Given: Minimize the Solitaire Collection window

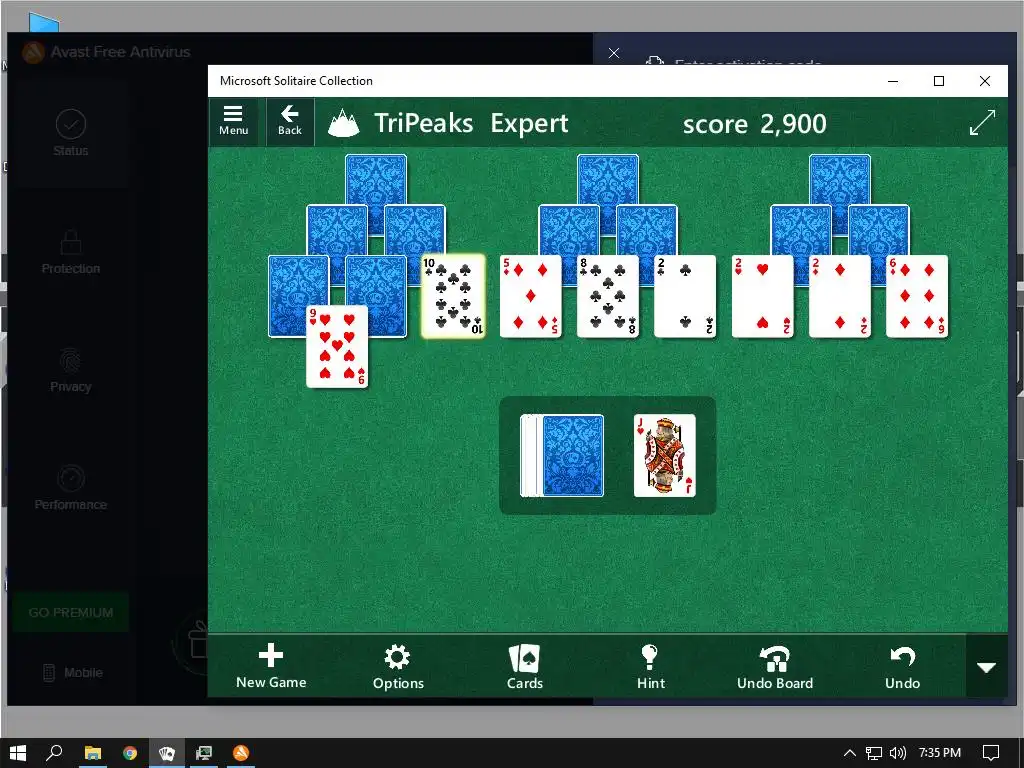Looking at the screenshot, I should click(893, 81).
